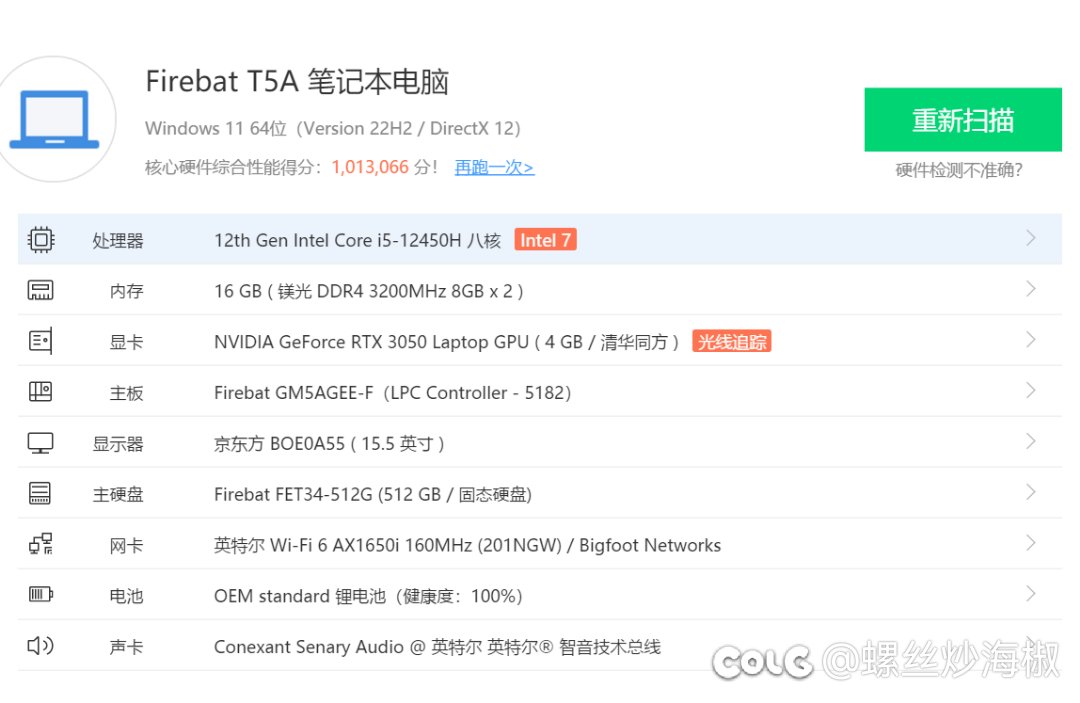Screen dimensions: 1080x703
Task: Click the battery icon
Action: 40,595
